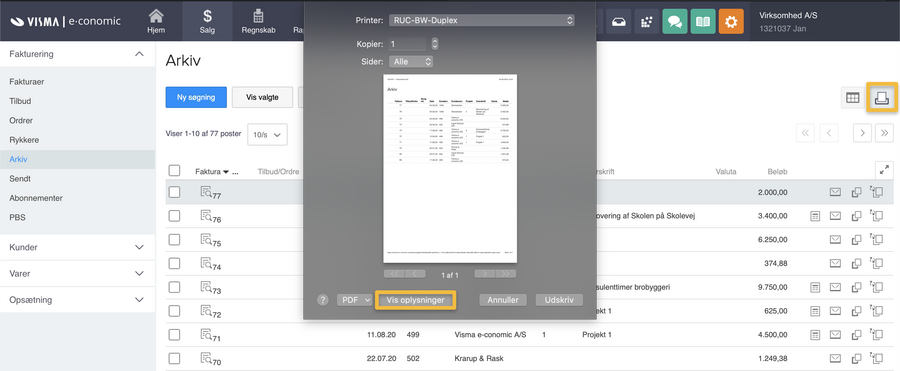This screenshot has width=900, height=371.
Task: Click the expand table arrows icon
Action: 884,170
